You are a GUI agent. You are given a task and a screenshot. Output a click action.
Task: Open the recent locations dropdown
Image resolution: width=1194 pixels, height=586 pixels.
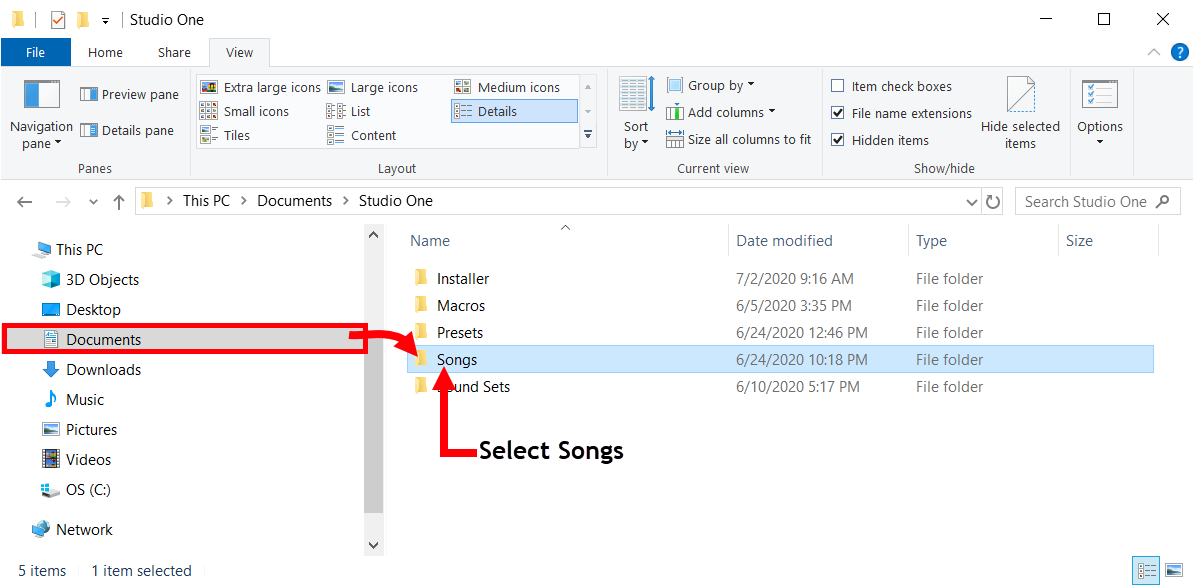[x=94, y=202]
